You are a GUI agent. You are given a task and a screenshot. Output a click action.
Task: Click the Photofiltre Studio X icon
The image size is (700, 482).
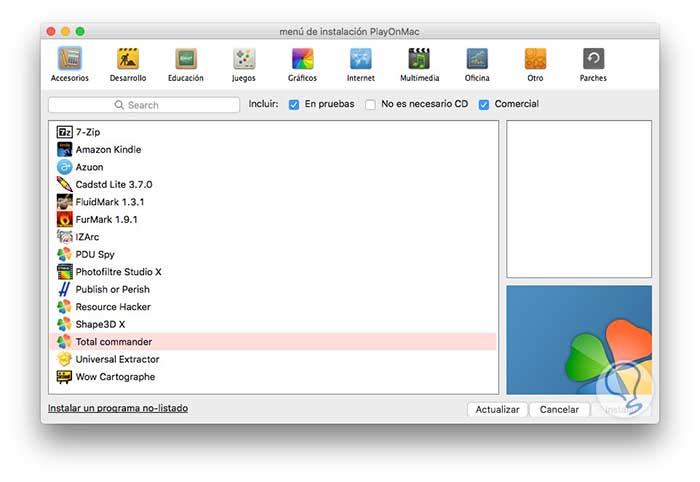click(64, 272)
